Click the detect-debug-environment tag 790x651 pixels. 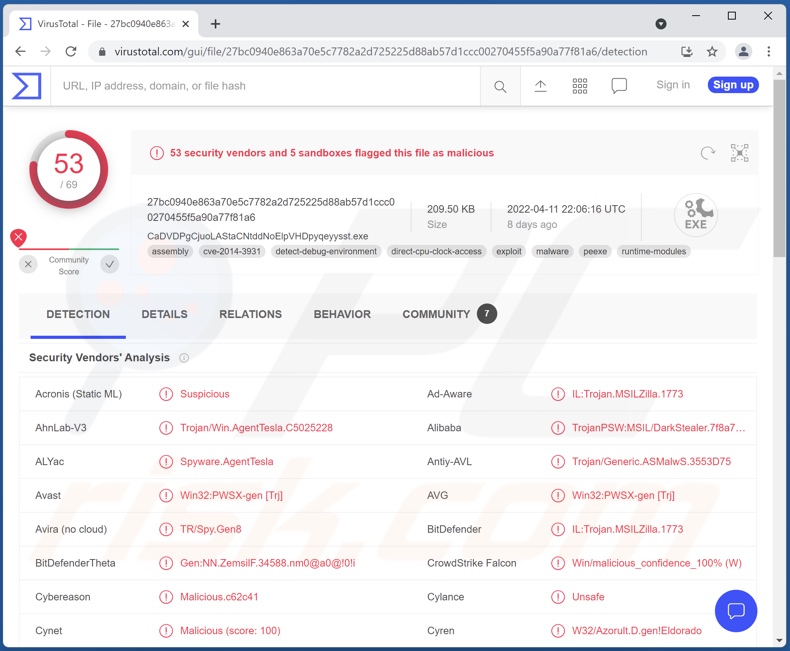(326, 251)
